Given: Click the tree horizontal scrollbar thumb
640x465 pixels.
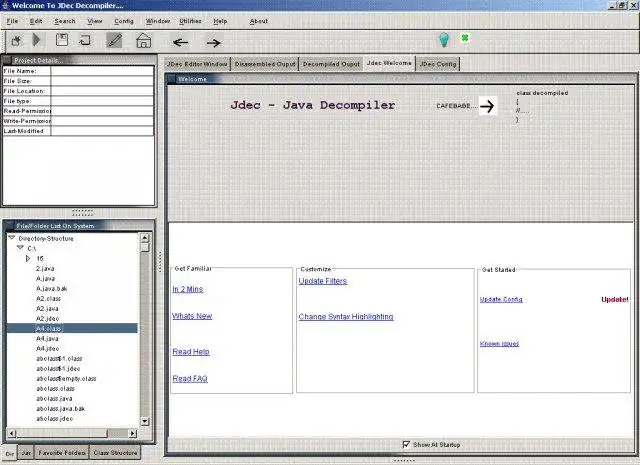Looking at the screenshot, I should tap(62, 433).
